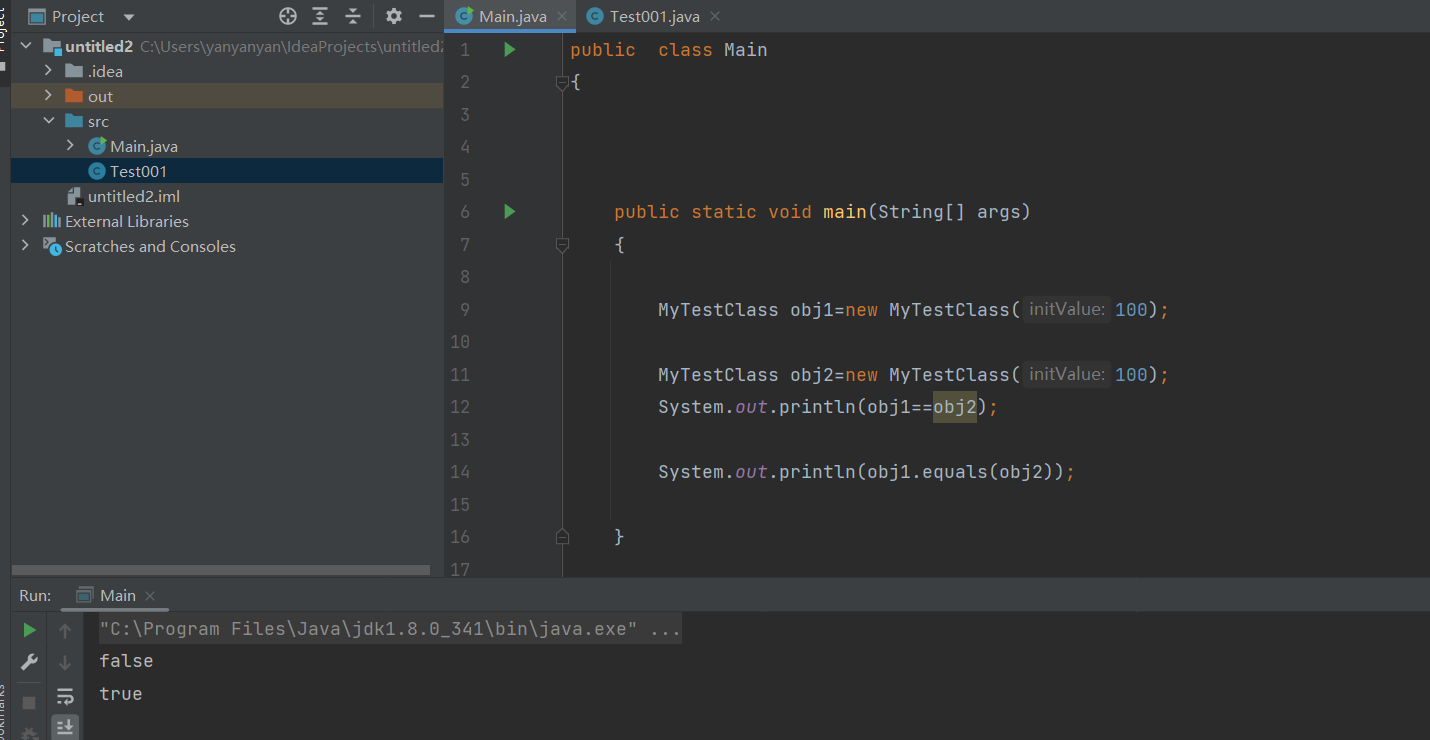Click the java.exe command line in console
The image size is (1430, 740).
click(x=390, y=629)
